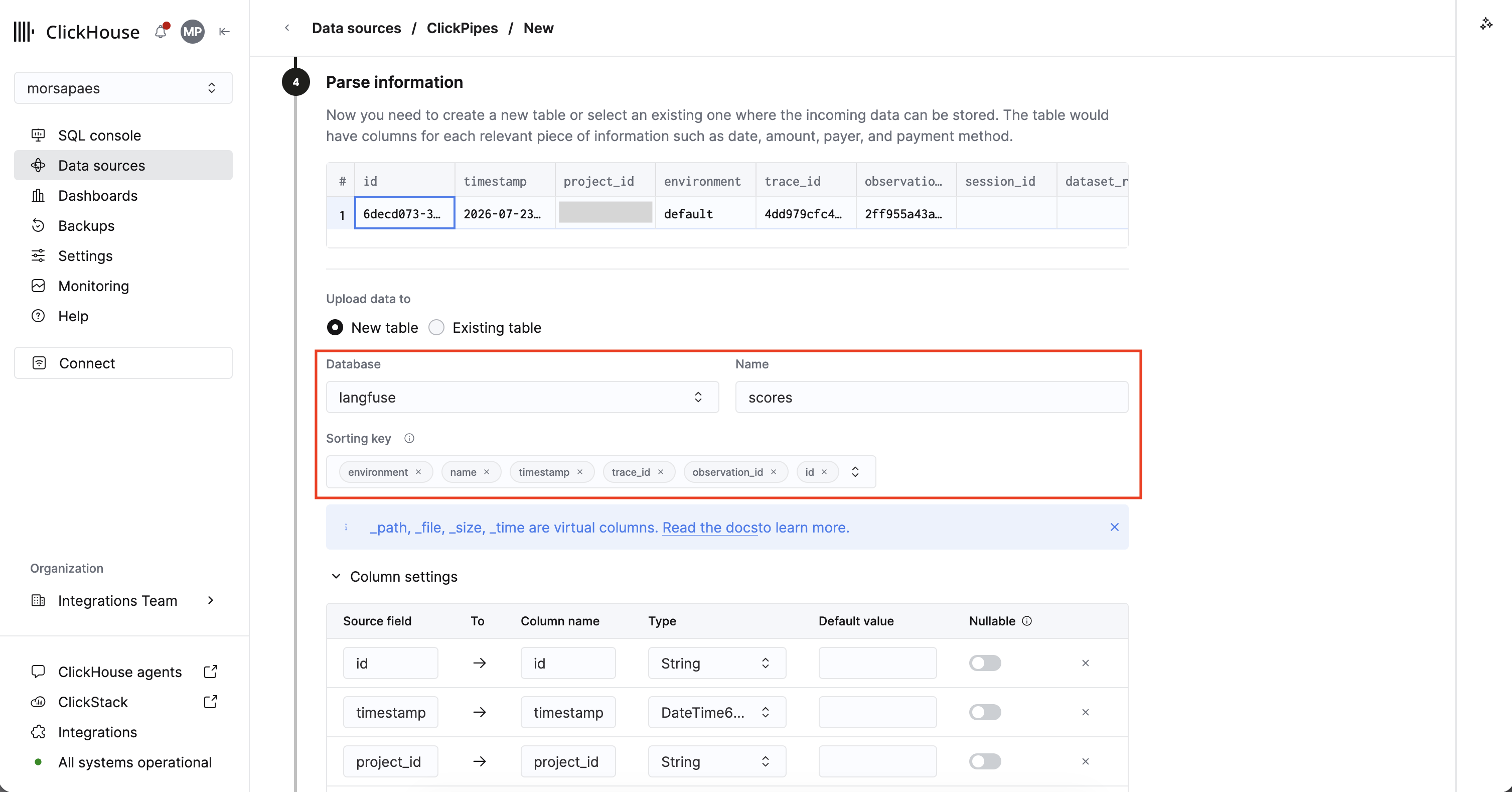Screen dimensions: 1512x792
Task: Open ClickStack in sidebar
Action: pyautogui.click(x=93, y=702)
